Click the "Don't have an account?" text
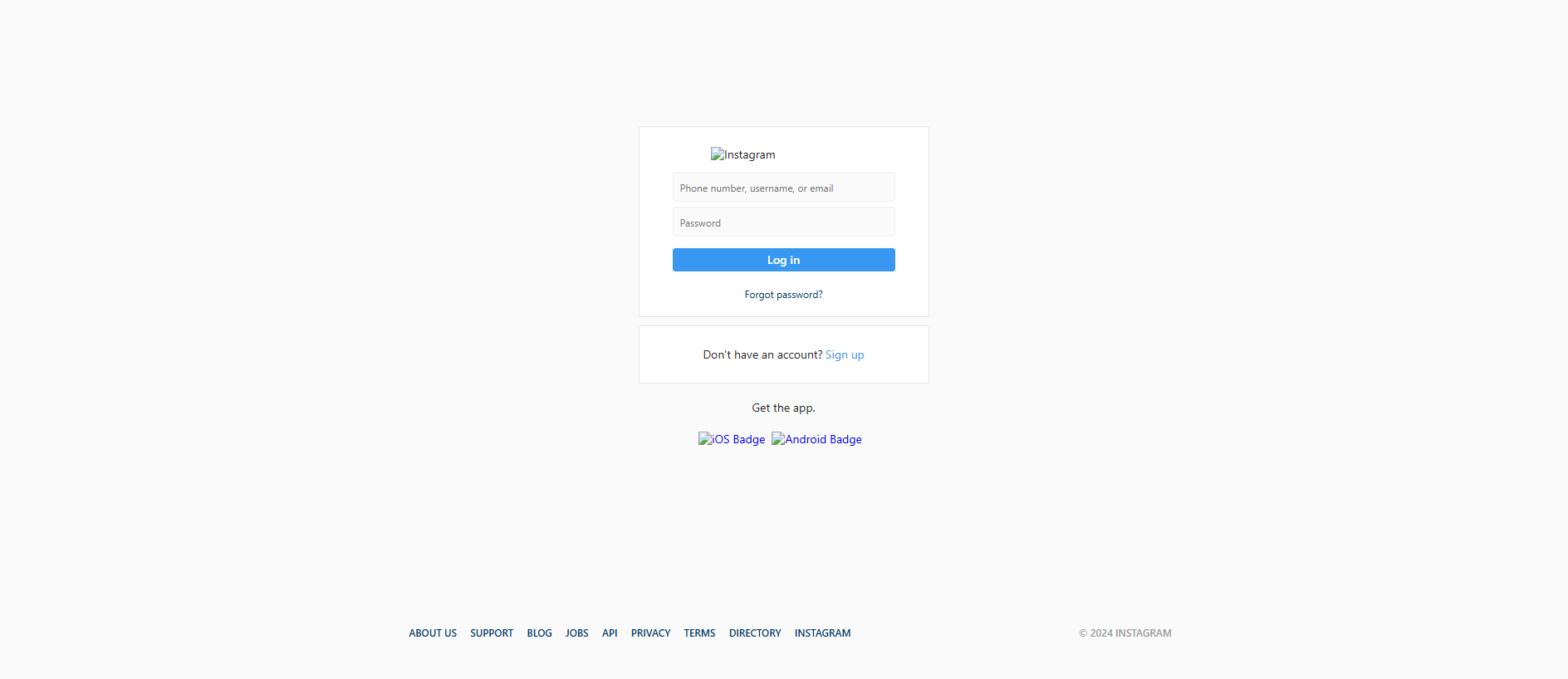This screenshot has height=679, width=1568. pos(762,354)
